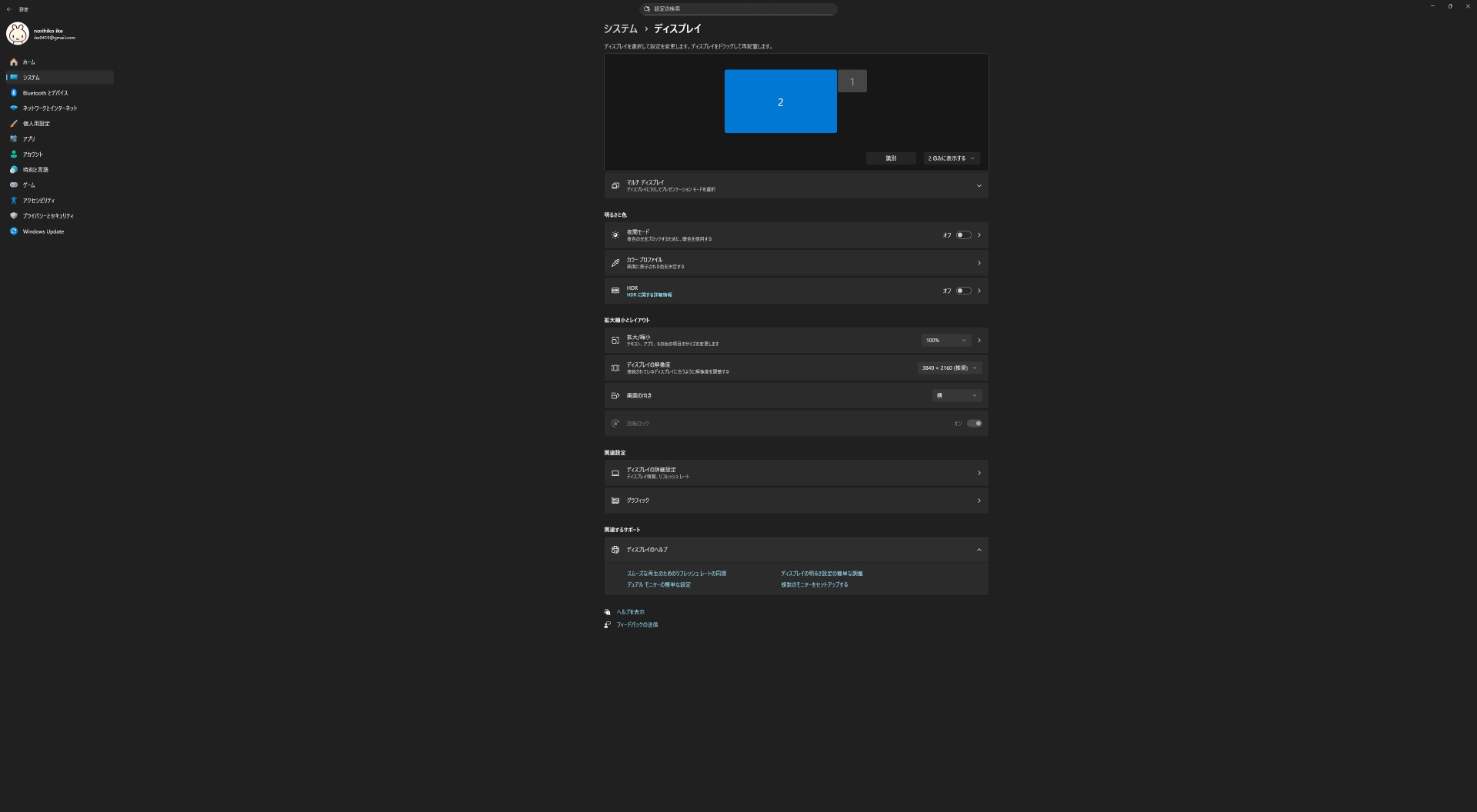The height and width of the screenshot is (812, 1477).
Task: Click the Windows Update icon
Action: point(13,231)
